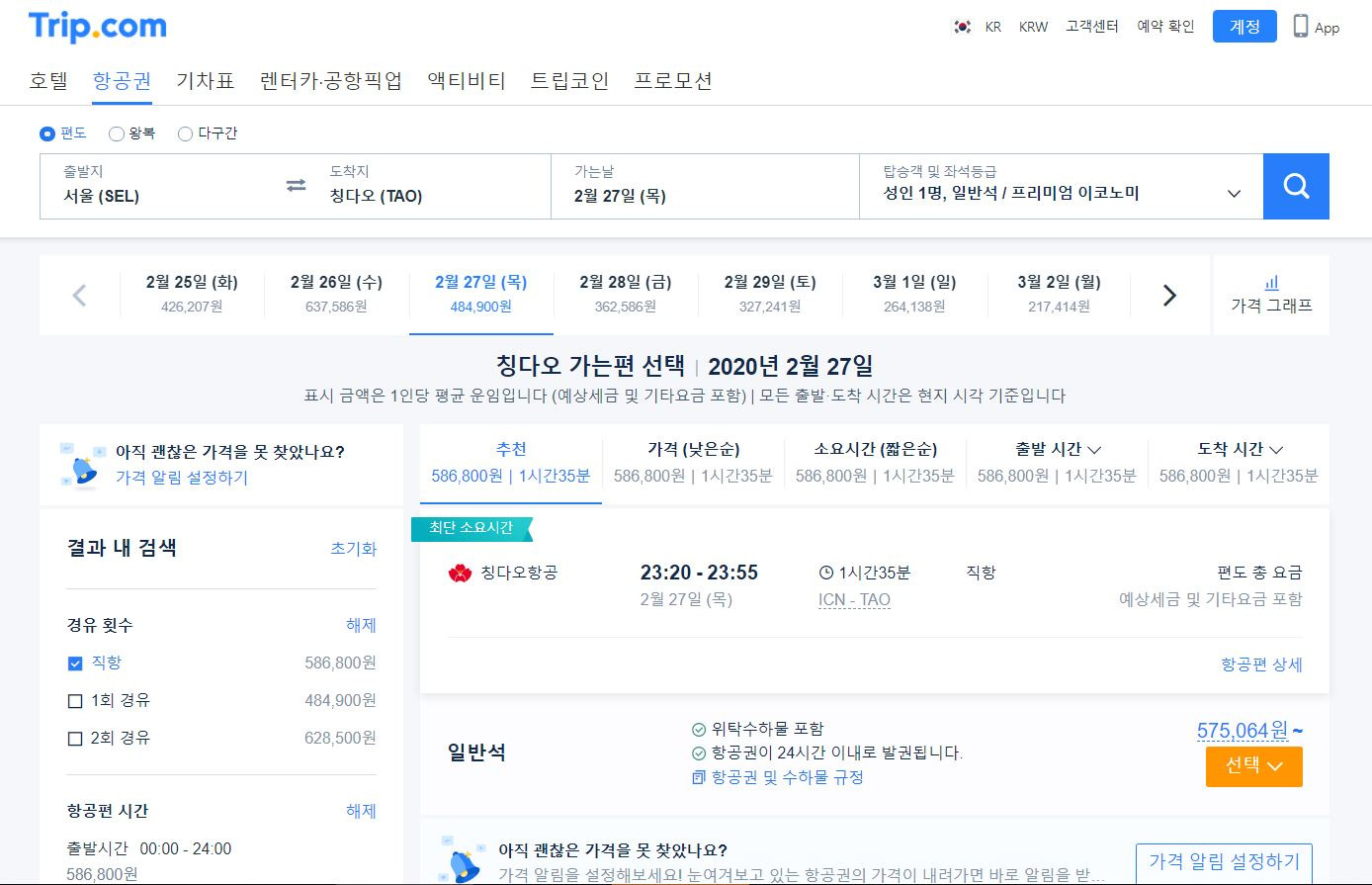
Task: Click the 출발지 서울 (SEL) field
Action: 163,186
